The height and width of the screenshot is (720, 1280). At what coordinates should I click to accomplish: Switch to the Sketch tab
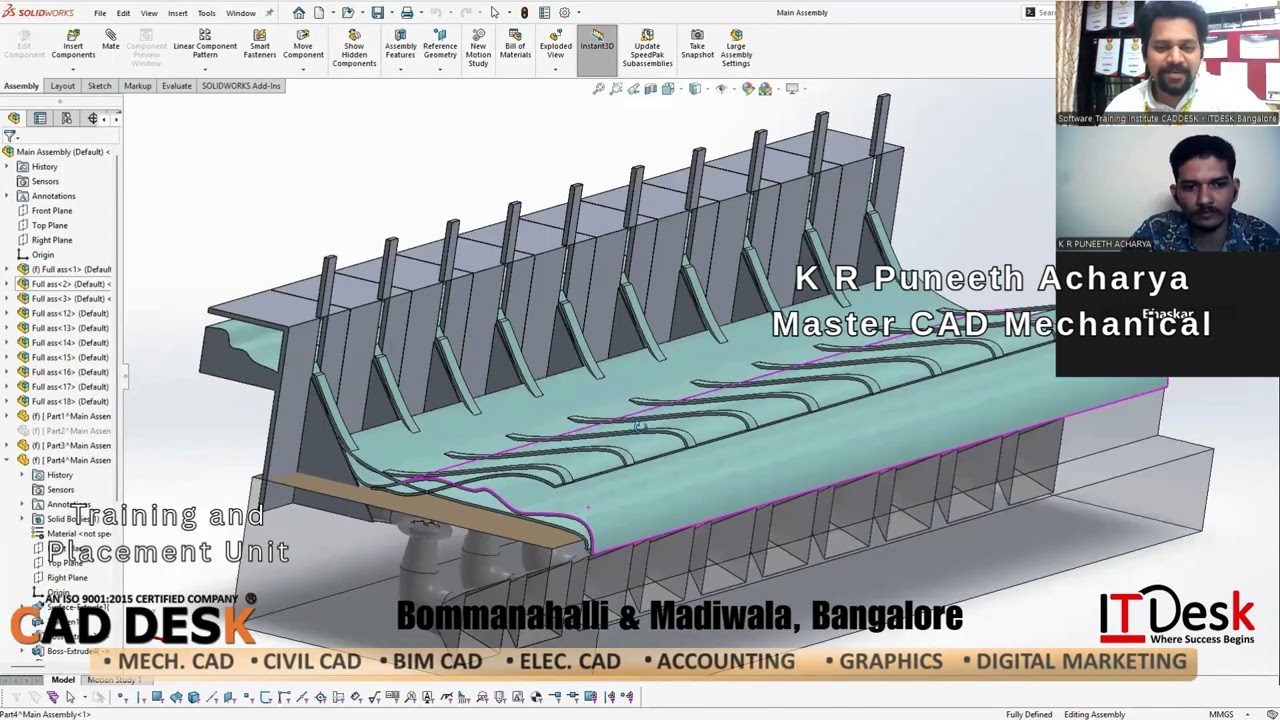coord(100,86)
